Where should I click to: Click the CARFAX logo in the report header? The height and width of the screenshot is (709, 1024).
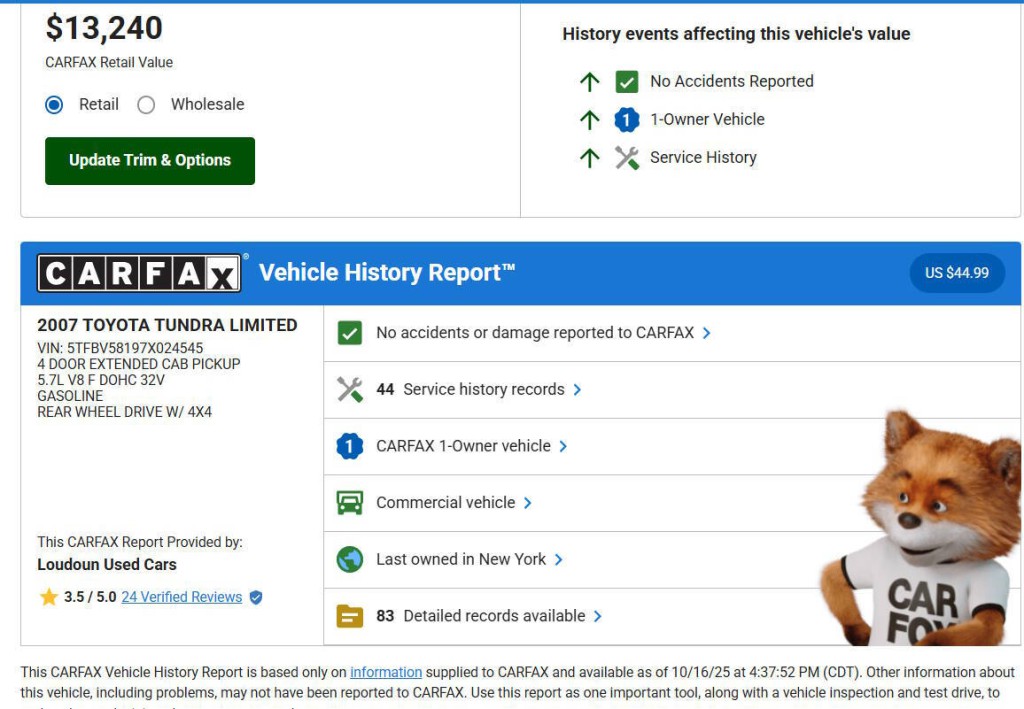coord(139,271)
